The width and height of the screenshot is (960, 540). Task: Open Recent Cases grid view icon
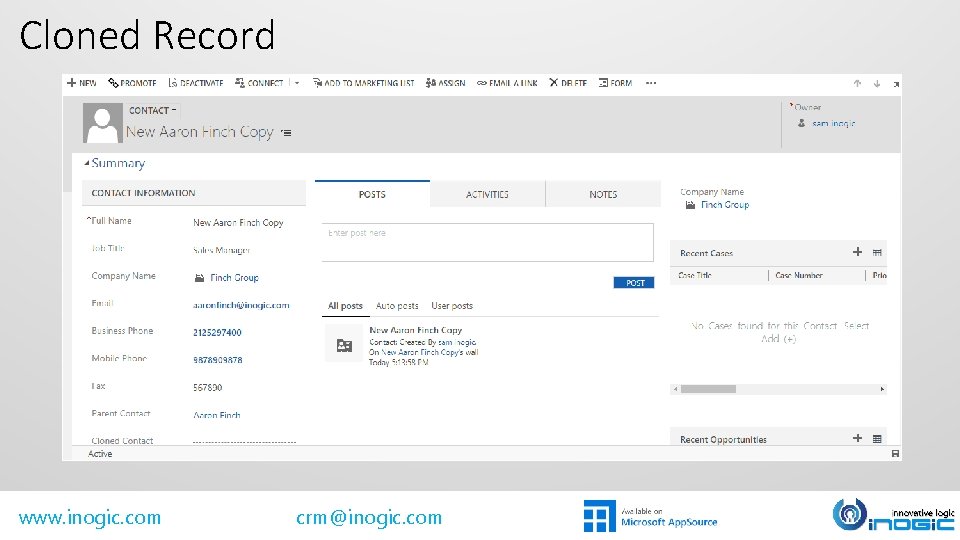[877, 252]
